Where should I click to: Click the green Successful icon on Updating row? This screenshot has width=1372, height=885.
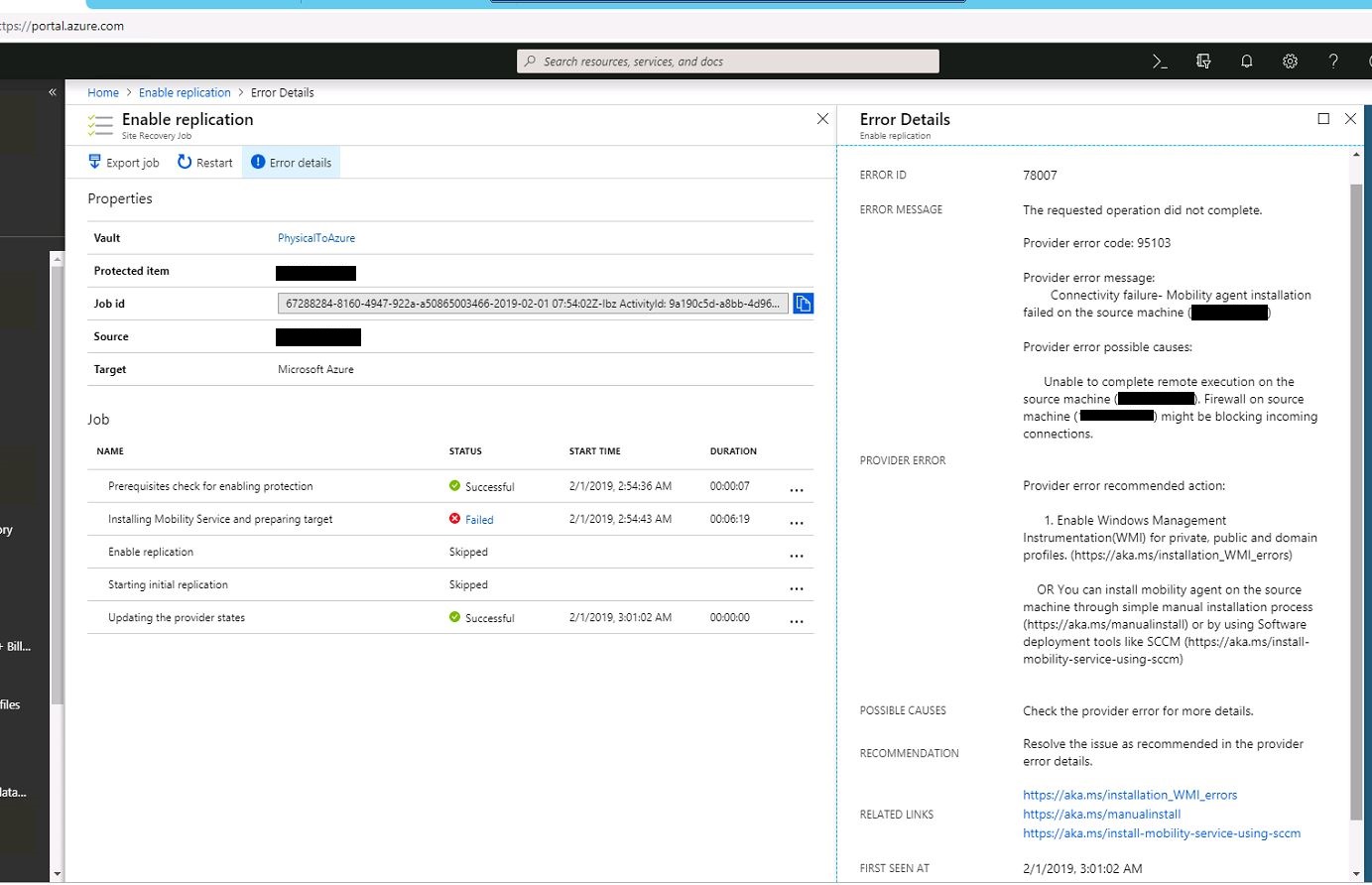[454, 617]
